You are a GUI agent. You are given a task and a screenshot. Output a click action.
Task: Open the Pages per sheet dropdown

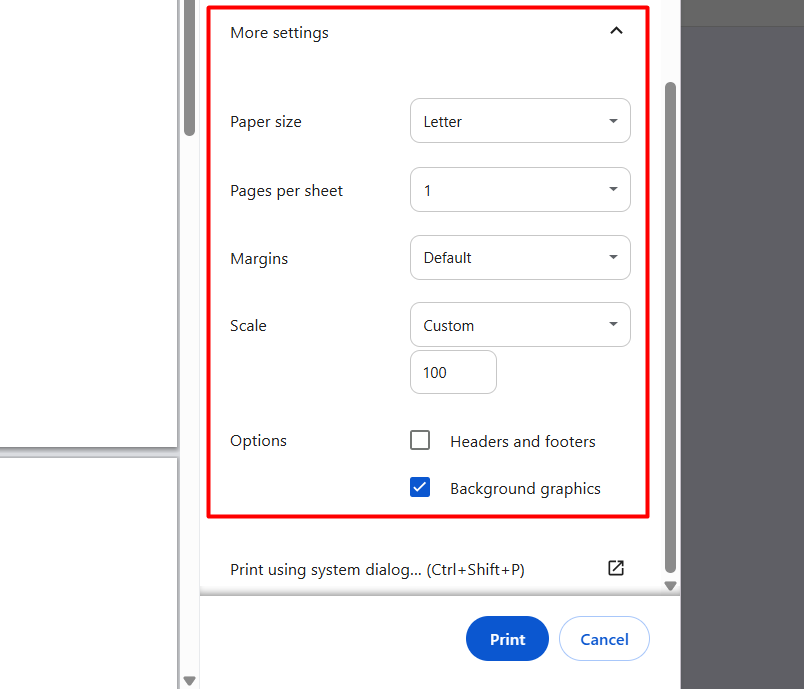point(520,190)
